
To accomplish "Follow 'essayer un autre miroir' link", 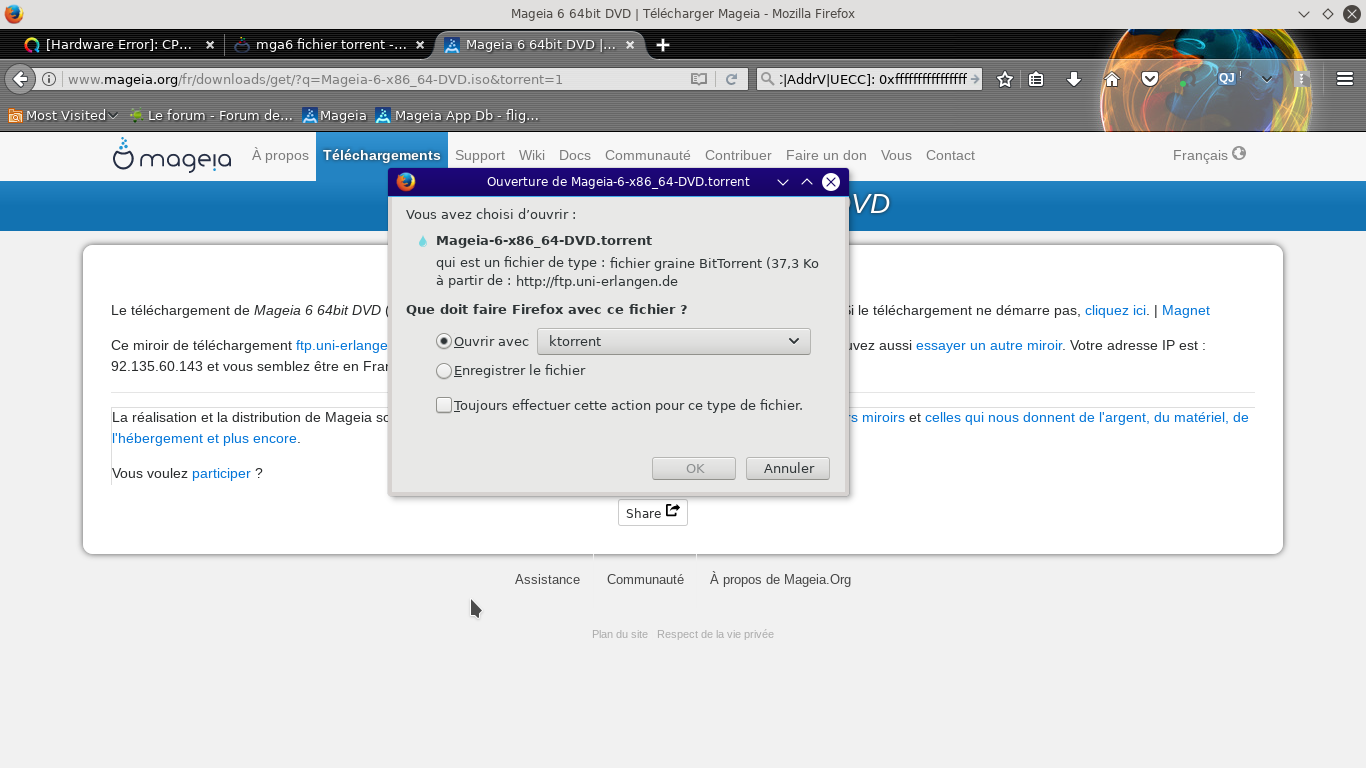I will [x=990, y=345].
